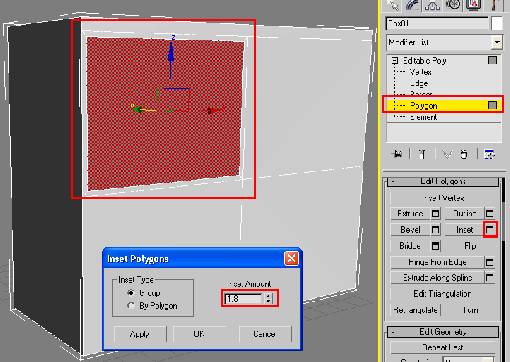Click the Insert Vertex button
The image size is (510, 362).
[444, 198]
